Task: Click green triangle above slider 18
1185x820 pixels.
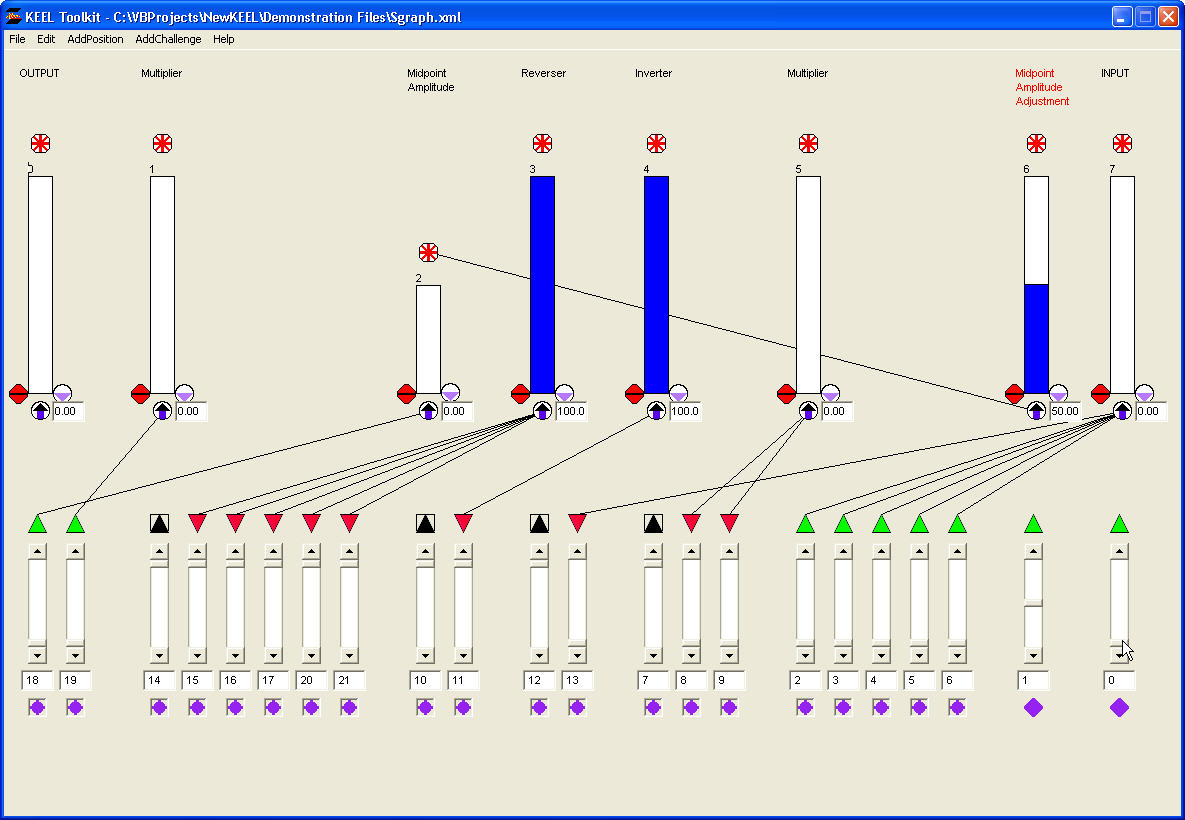Action: coord(37,523)
